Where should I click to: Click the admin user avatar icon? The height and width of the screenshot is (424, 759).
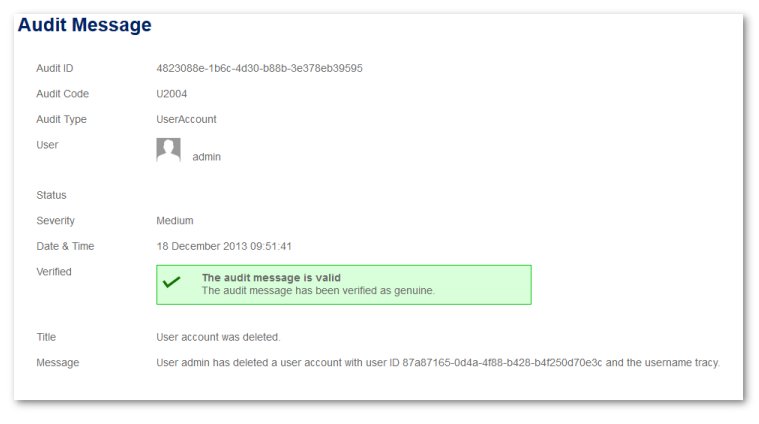coord(168,149)
